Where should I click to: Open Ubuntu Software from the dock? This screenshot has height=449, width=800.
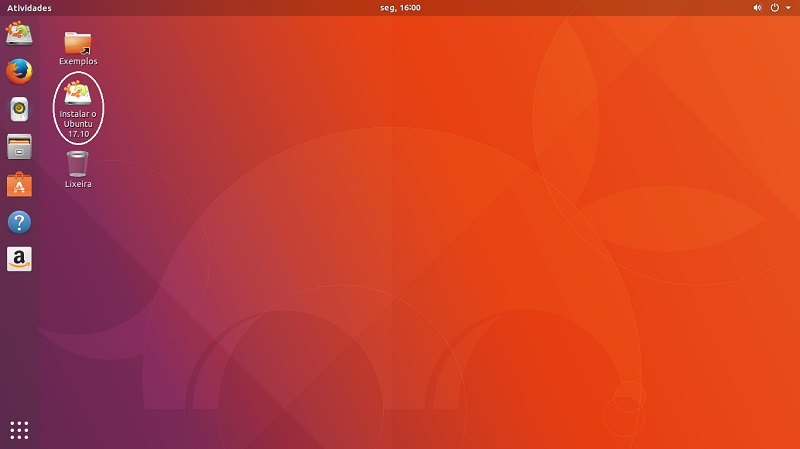(19, 185)
